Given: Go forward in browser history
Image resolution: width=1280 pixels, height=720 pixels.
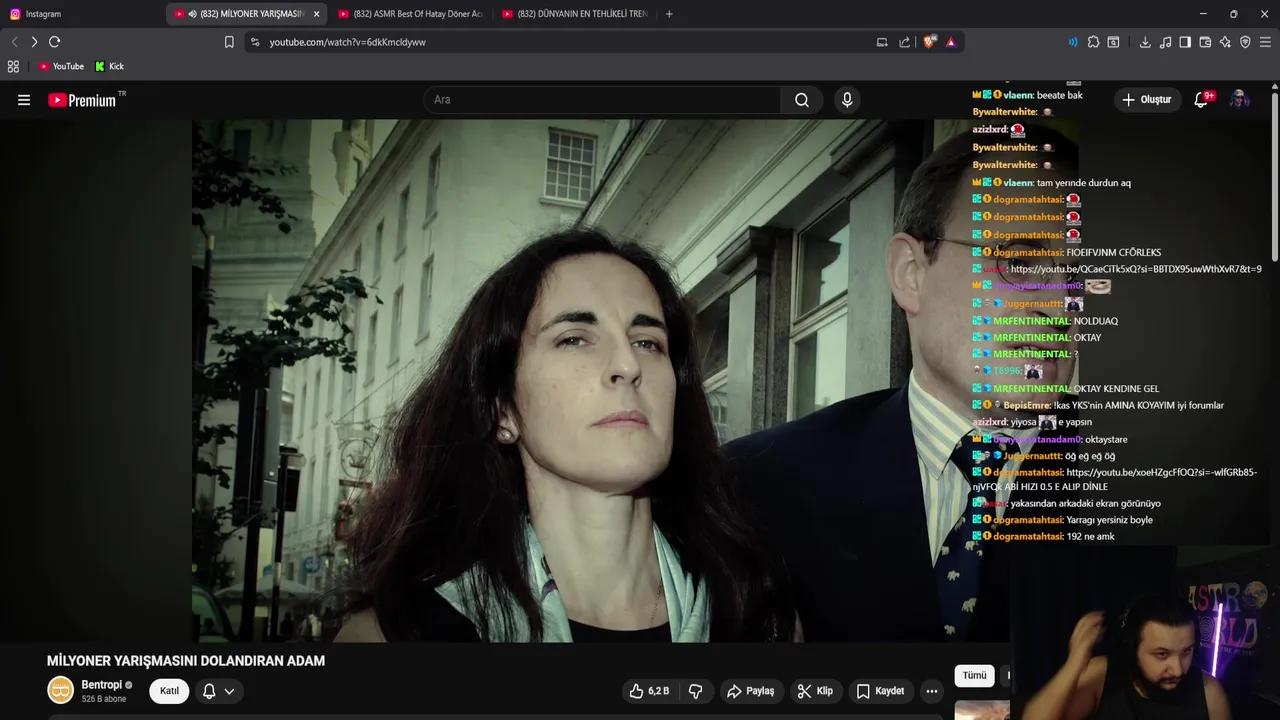Looking at the screenshot, I should click(34, 42).
